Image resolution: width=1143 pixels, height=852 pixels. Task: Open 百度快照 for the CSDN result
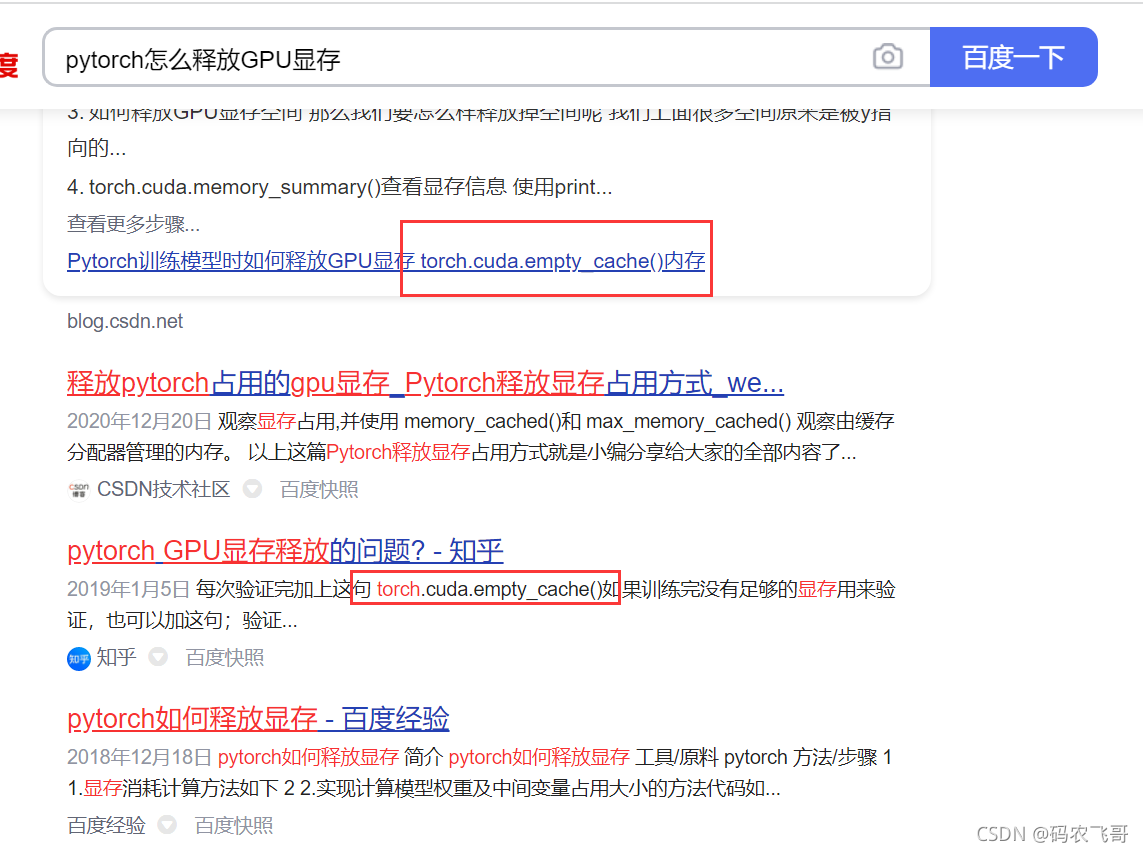[319, 489]
